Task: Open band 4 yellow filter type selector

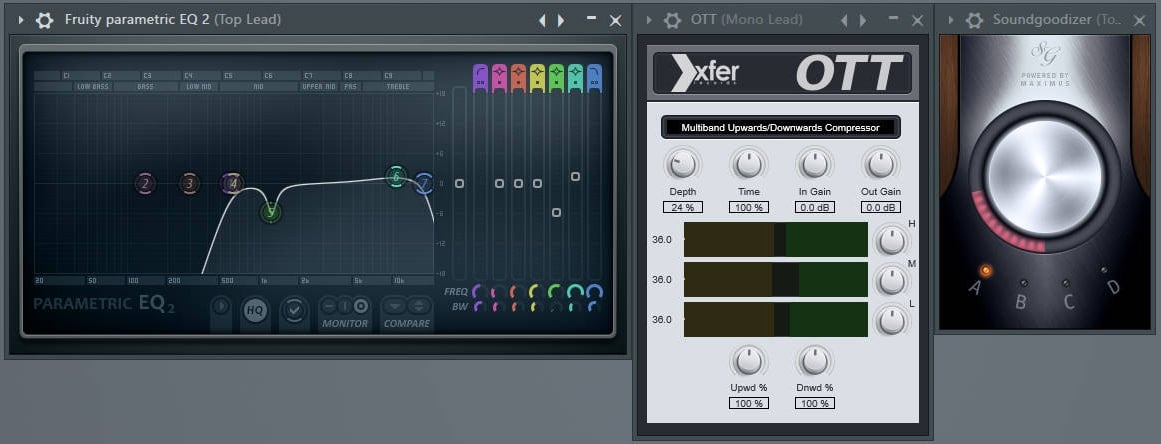Action: tap(538, 78)
